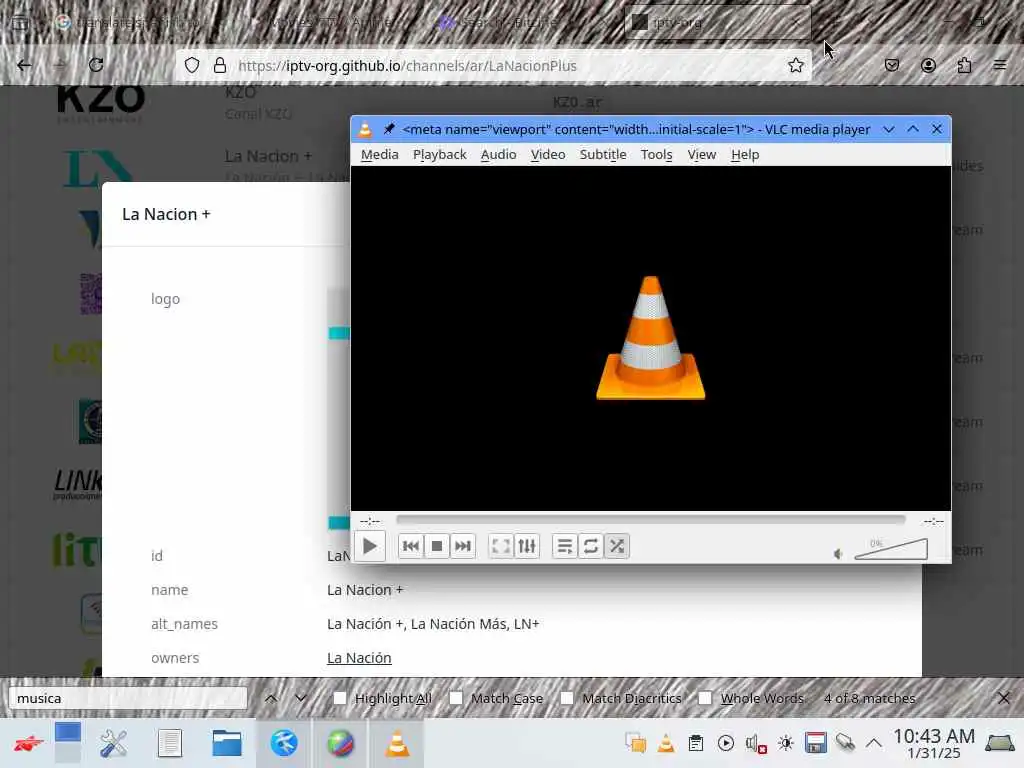The image size is (1024, 768).
Task: Switch to VLC in the taskbar
Action: (396, 743)
